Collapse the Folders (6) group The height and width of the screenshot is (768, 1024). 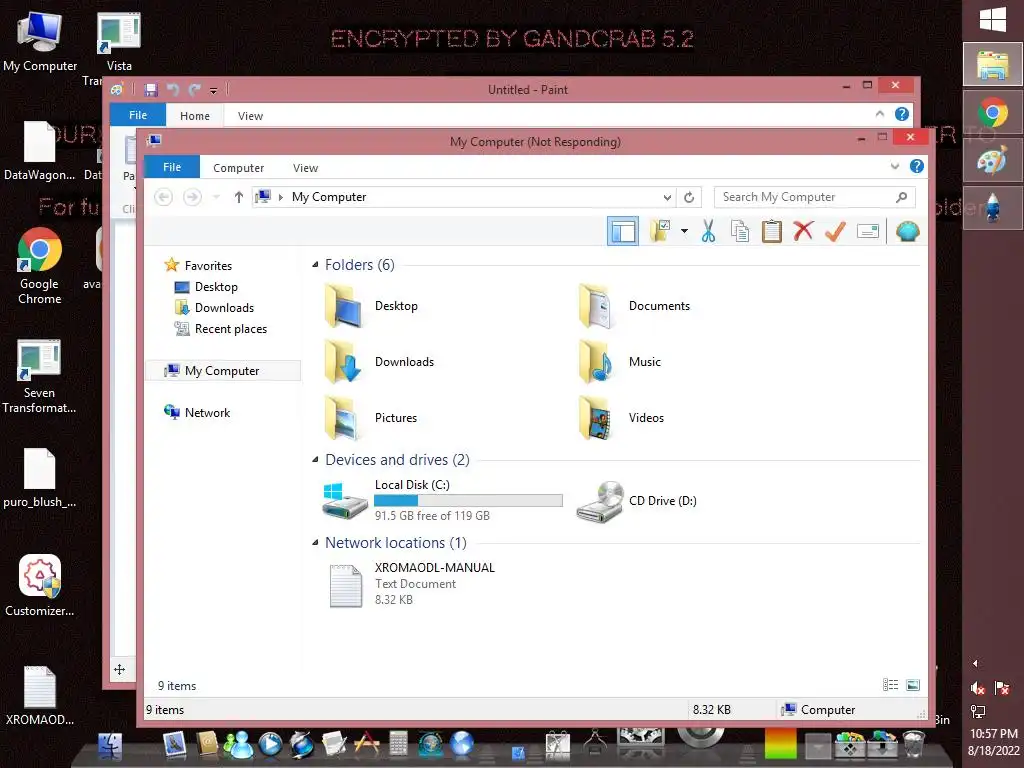(x=315, y=264)
